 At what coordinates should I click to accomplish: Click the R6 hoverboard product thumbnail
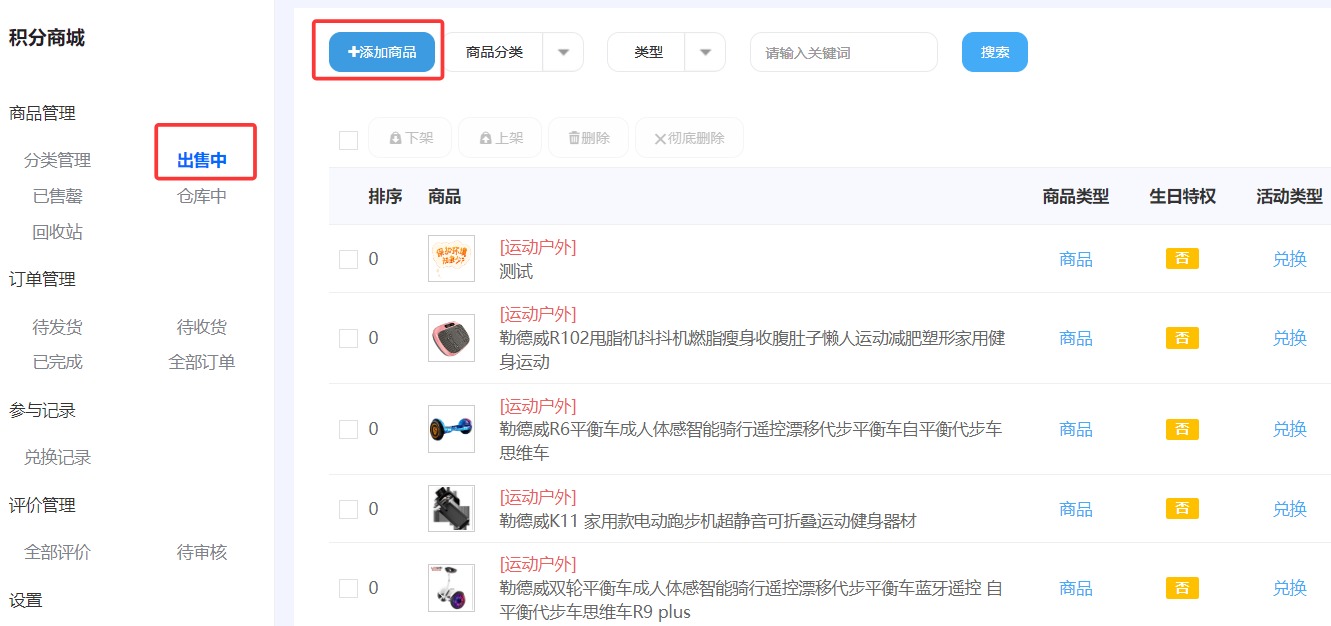[451, 429]
